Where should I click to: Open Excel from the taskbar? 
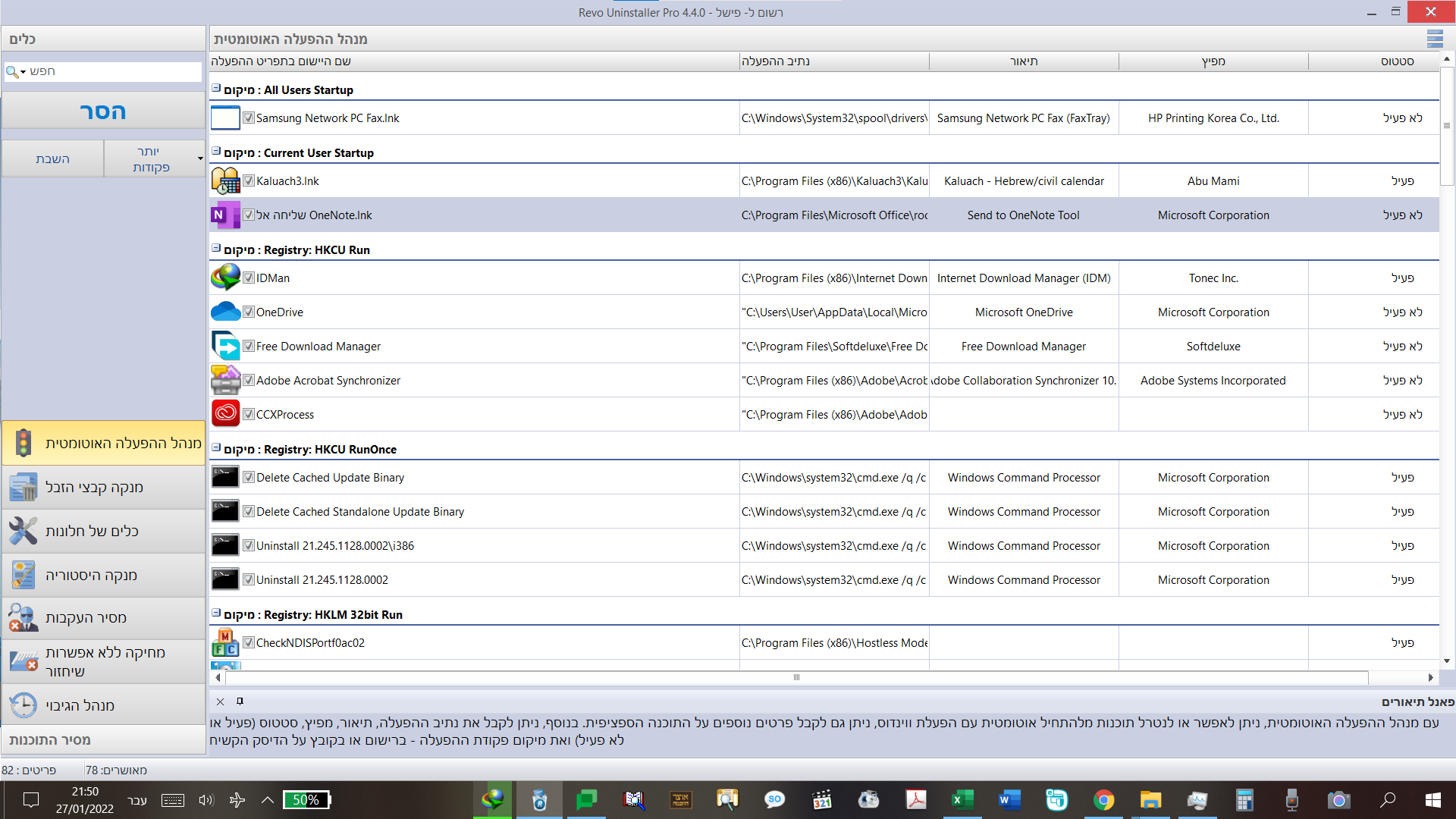pos(962,800)
